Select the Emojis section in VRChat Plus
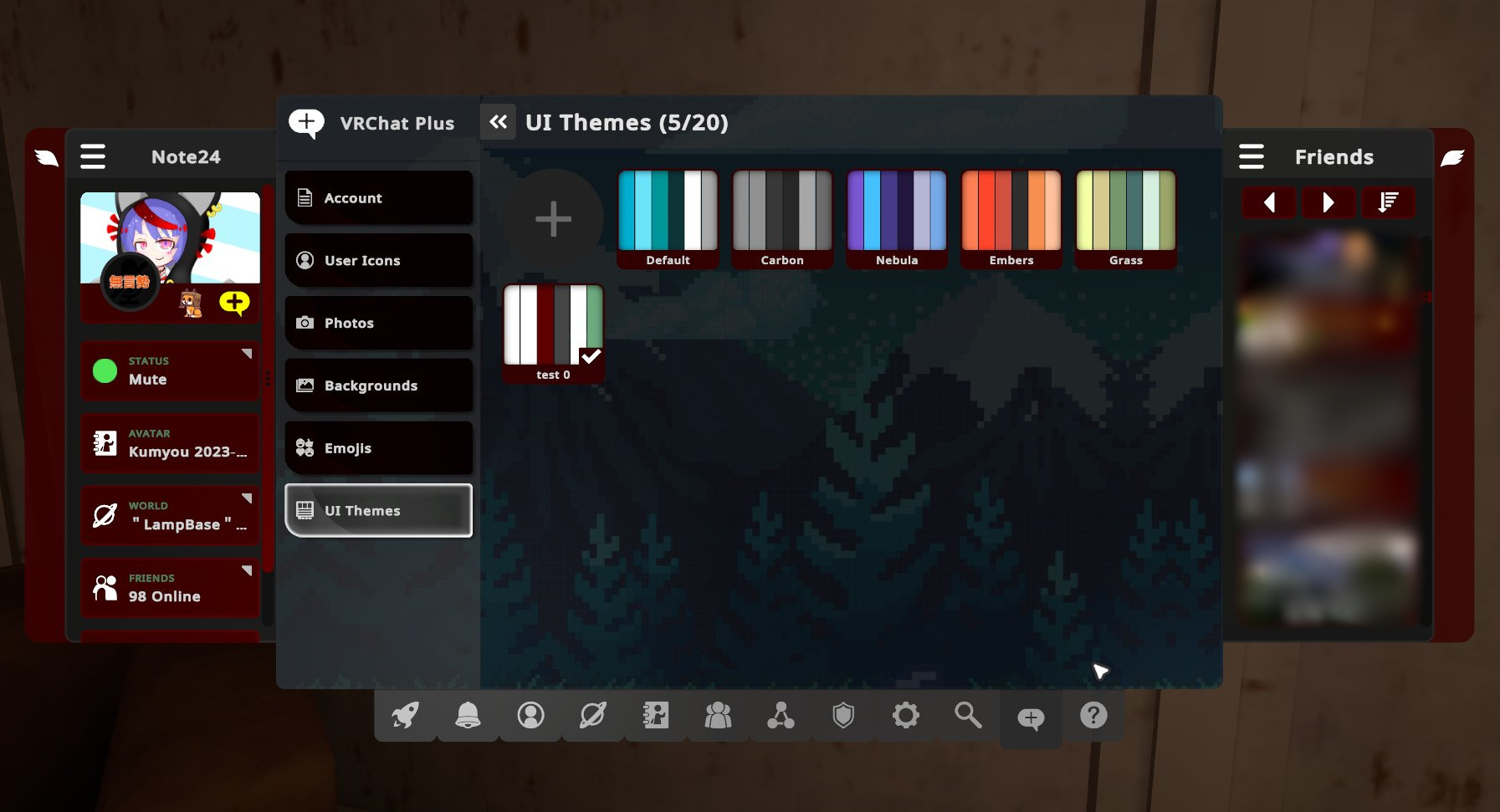This screenshot has height=812, width=1500. pyautogui.click(x=378, y=448)
